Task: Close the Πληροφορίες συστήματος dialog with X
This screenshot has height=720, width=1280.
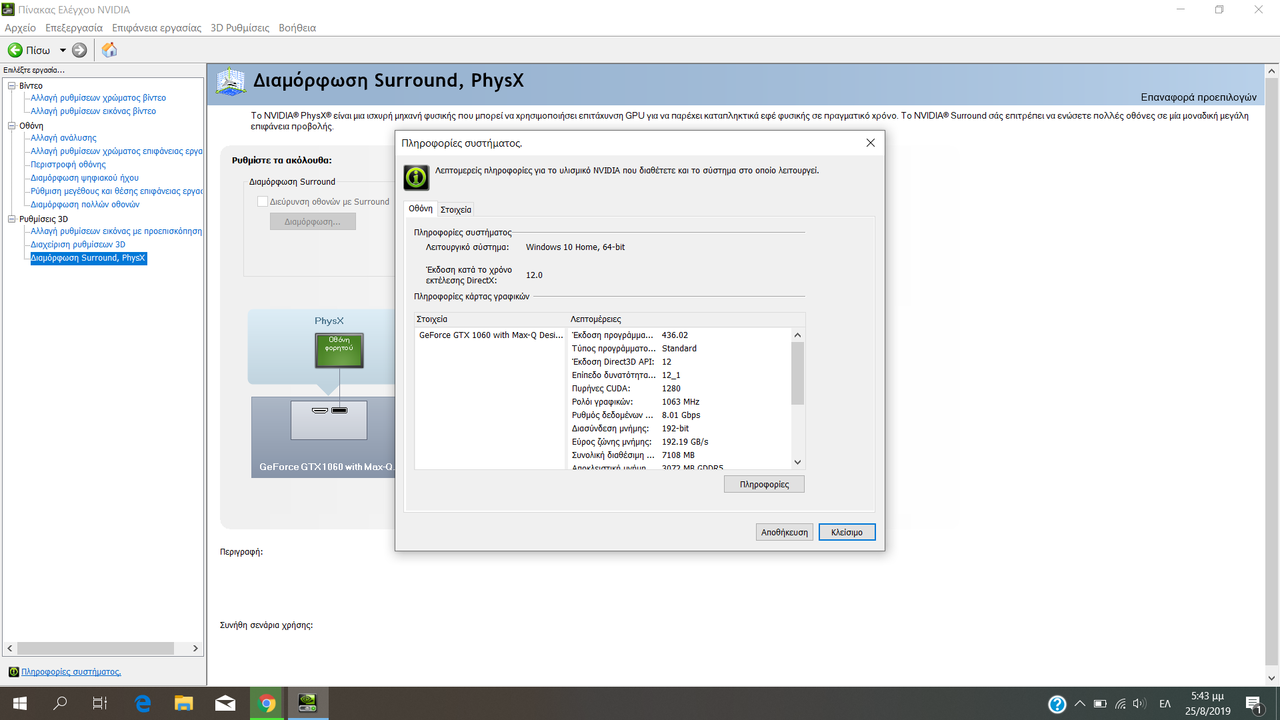Action: coord(870,143)
